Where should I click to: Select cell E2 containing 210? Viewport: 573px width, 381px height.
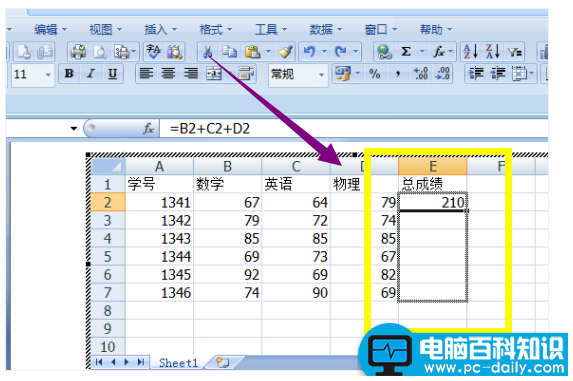(x=433, y=202)
